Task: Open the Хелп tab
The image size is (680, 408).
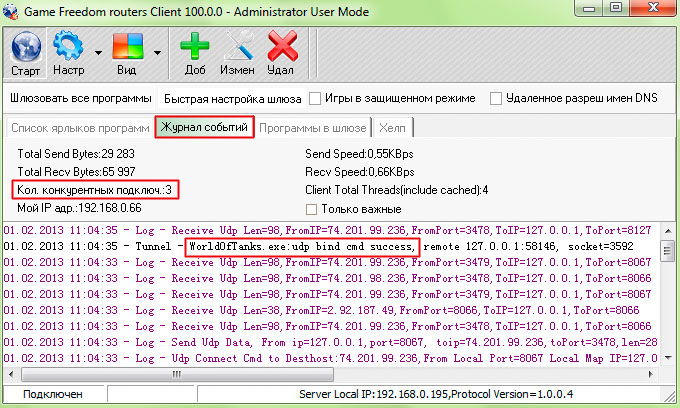Action: point(392,128)
